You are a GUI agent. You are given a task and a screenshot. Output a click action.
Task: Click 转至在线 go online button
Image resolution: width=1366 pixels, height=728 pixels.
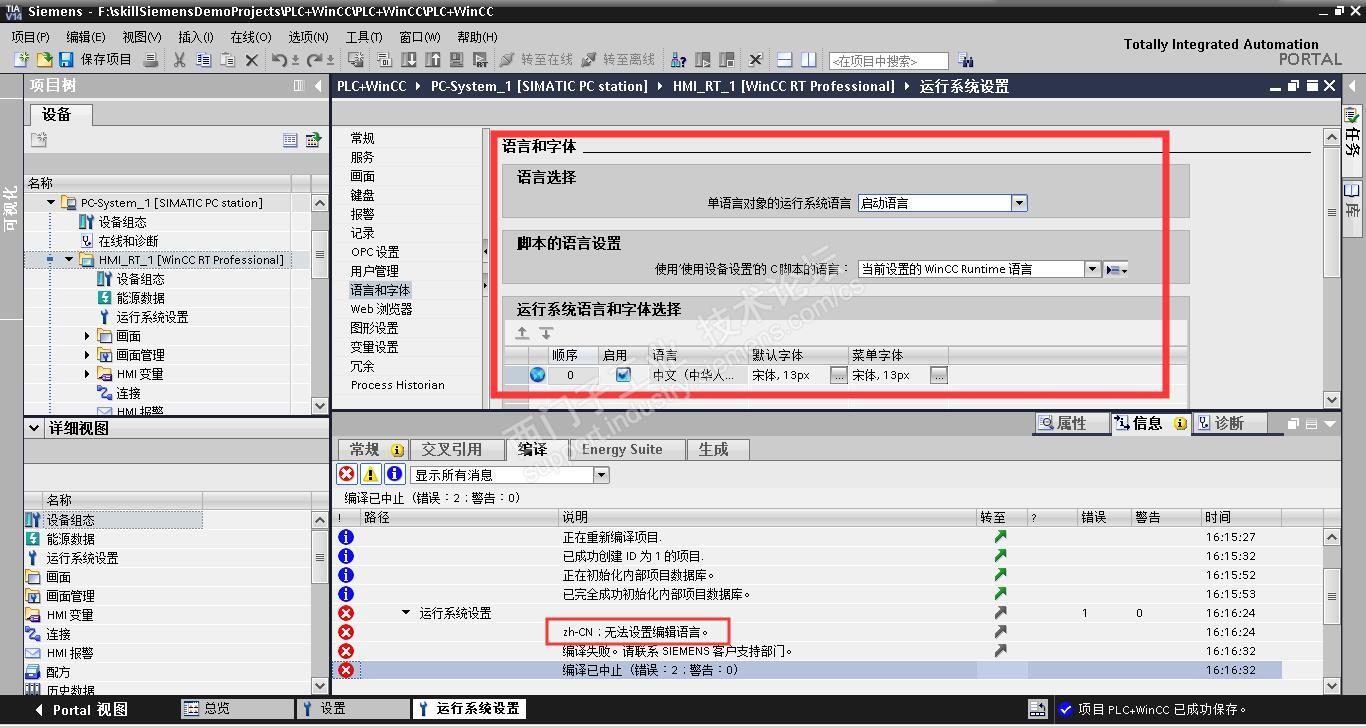(536, 60)
